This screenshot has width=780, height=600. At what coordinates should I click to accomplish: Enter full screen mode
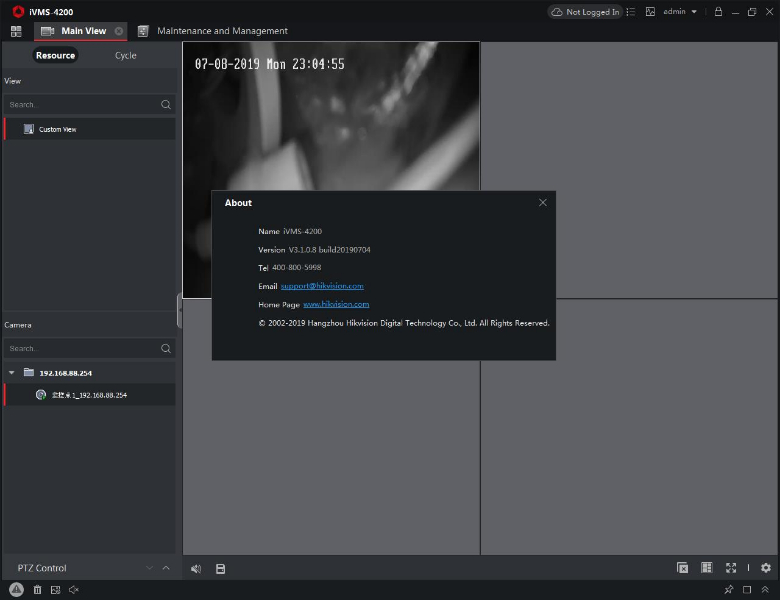point(731,568)
